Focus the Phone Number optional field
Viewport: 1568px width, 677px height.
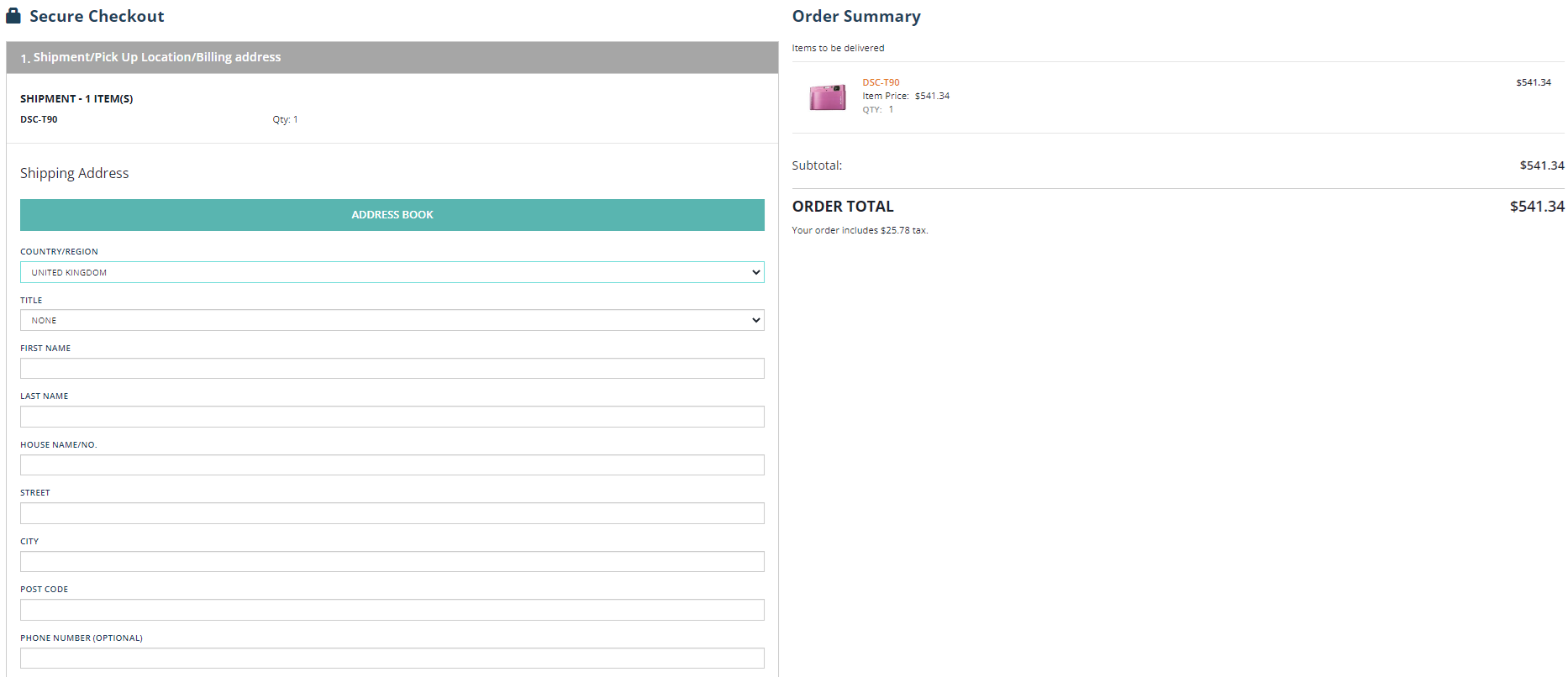point(392,658)
